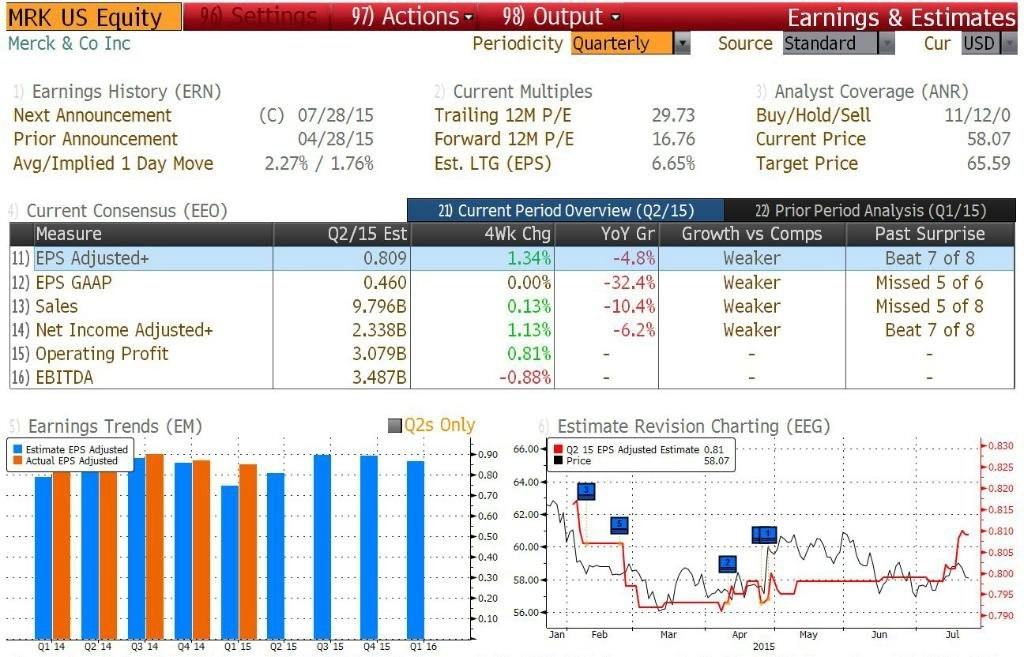1024x657 pixels.
Task: Click the Trailing 12M P/E value 29.73
Action: (673, 116)
